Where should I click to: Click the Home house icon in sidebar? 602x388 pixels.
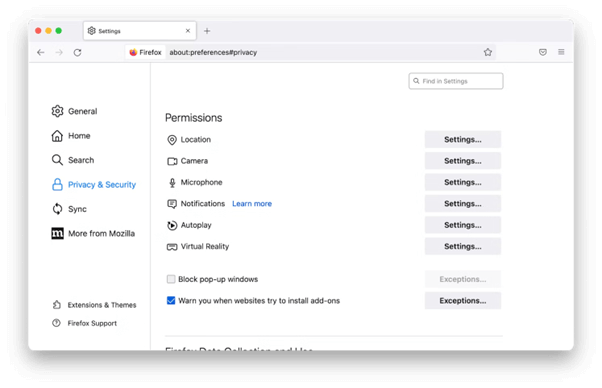[x=57, y=135]
